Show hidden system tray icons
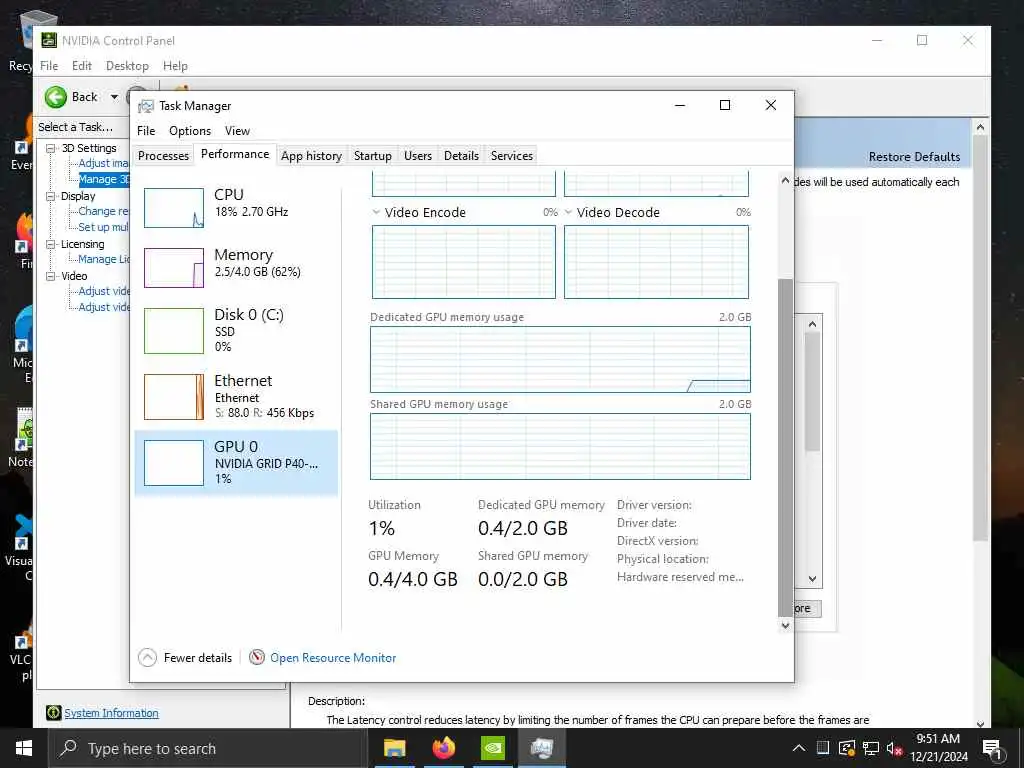 (799, 748)
